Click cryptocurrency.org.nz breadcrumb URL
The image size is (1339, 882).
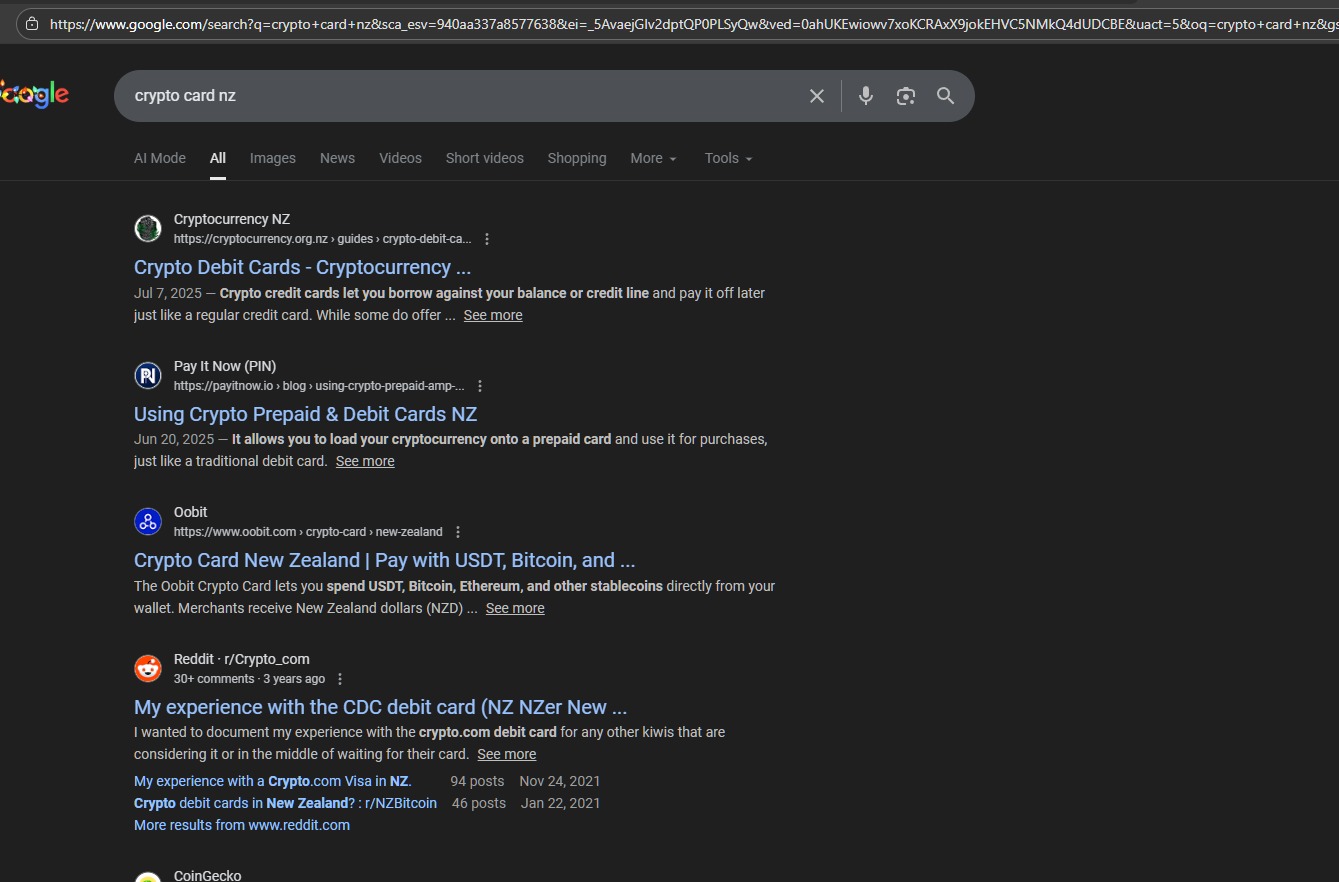click(322, 239)
